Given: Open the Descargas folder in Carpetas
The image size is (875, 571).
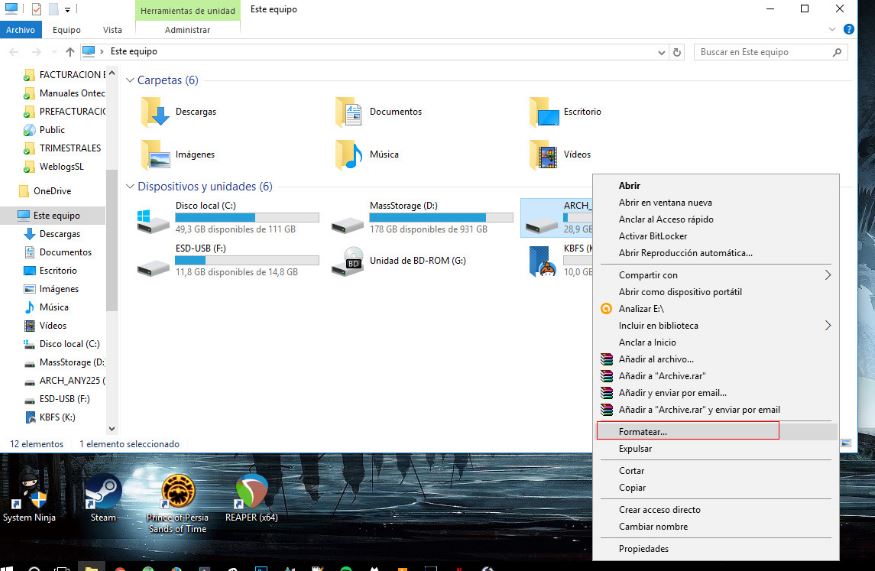Looking at the screenshot, I should [x=156, y=111].
